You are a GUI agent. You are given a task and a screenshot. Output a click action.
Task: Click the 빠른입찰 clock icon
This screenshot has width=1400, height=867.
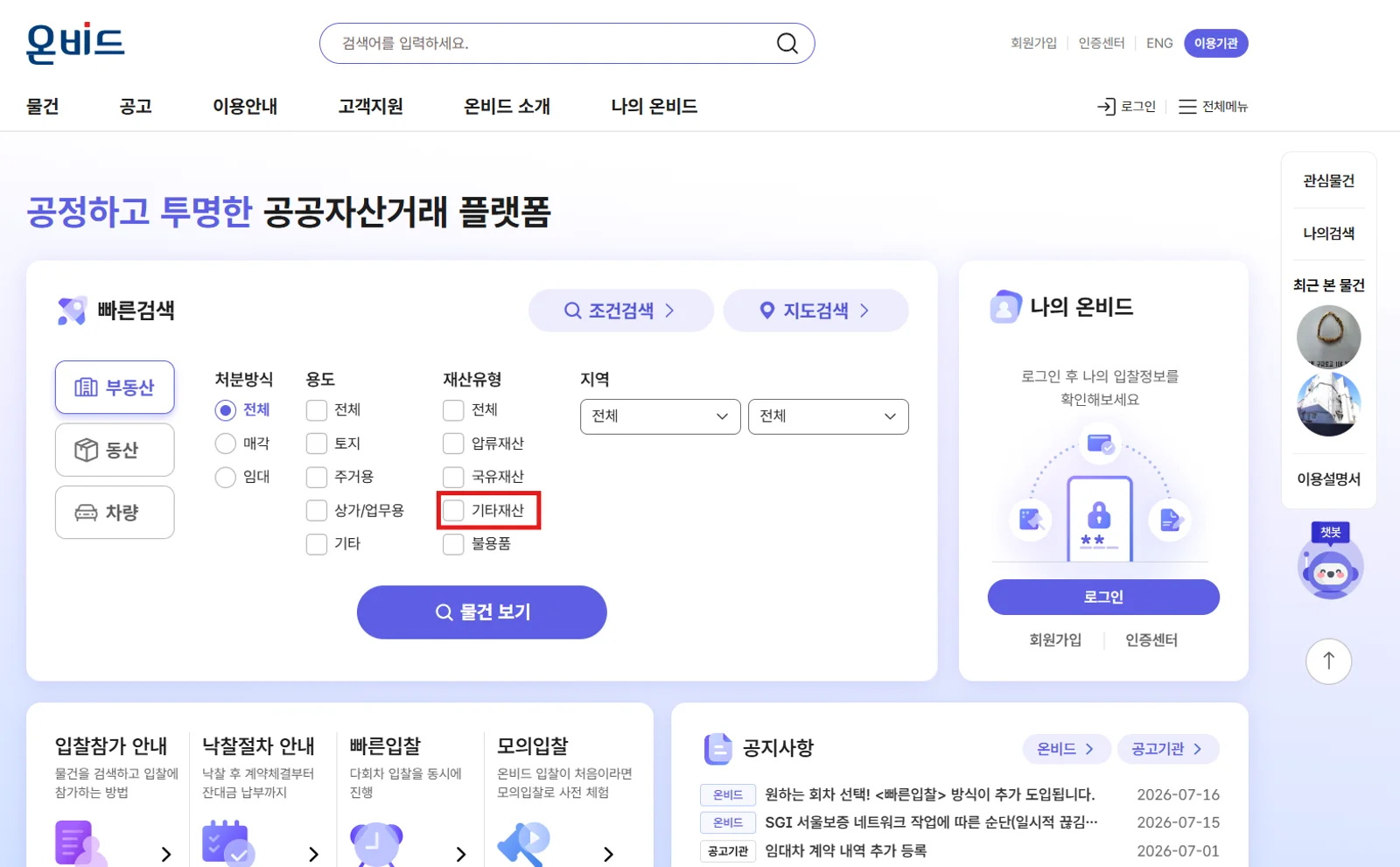coord(376,843)
